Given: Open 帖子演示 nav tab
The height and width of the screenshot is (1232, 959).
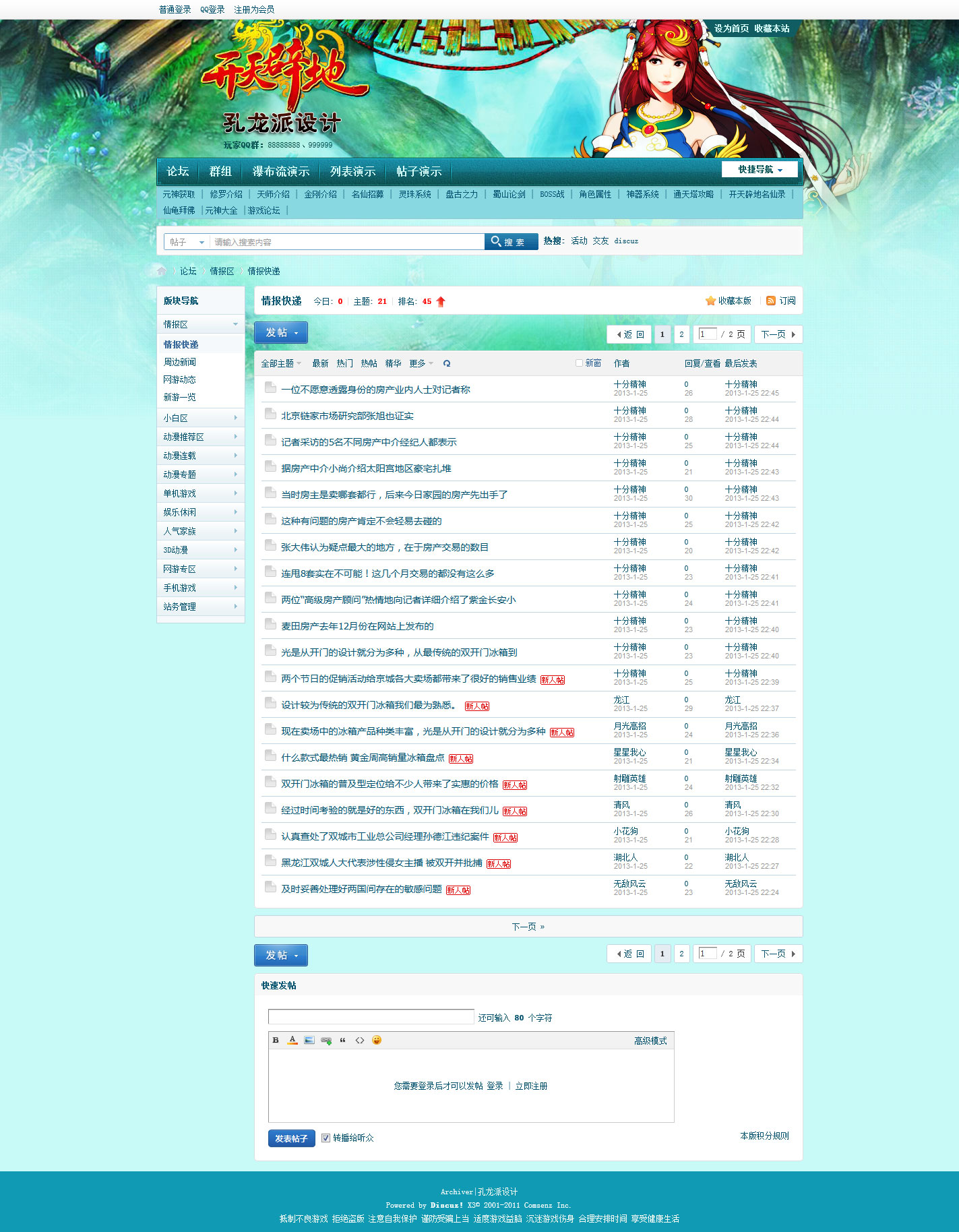Looking at the screenshot, I should click(419, 171).
